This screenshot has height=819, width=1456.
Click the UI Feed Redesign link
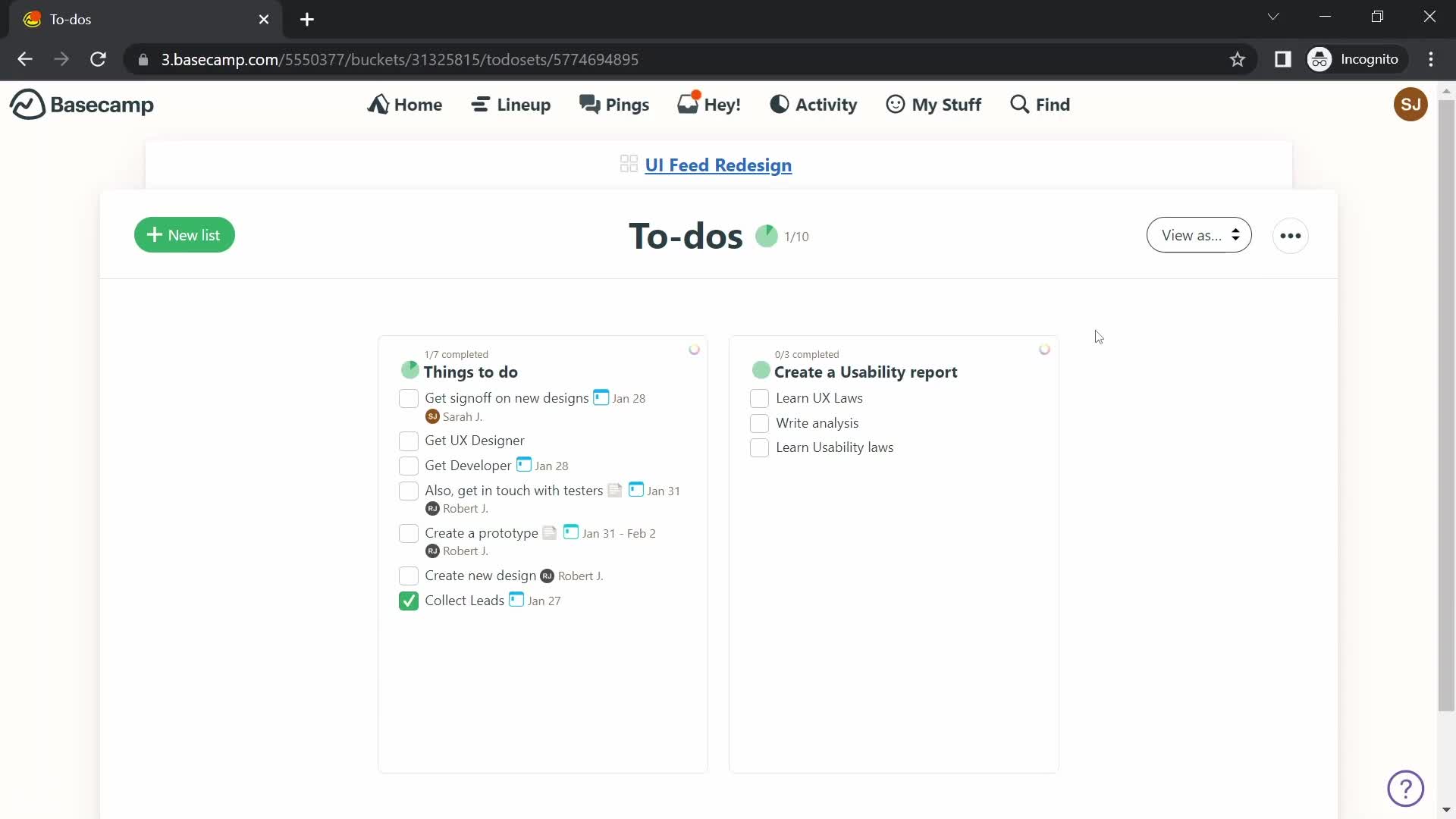718,165
